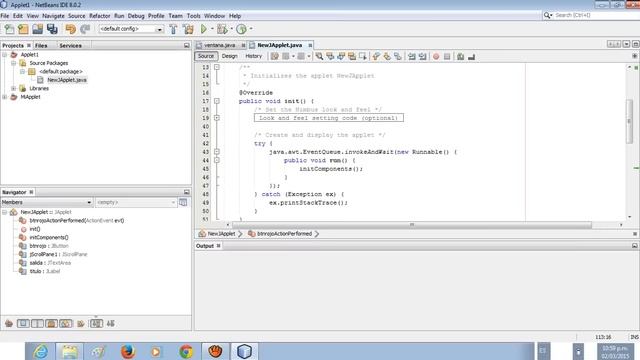Toggle Show Inherited Members navigator filter
640x360 pixels.
tap(9, 324)
